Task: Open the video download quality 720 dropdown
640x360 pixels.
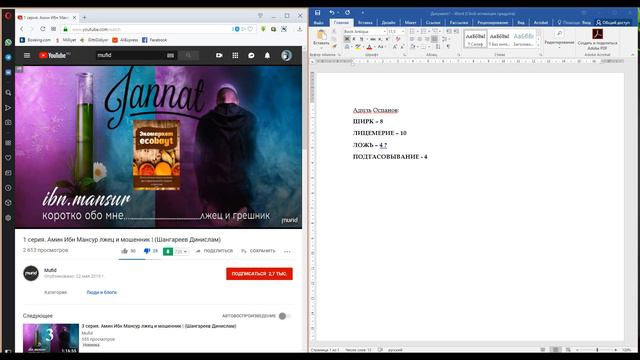Action: tap(181, 251)
